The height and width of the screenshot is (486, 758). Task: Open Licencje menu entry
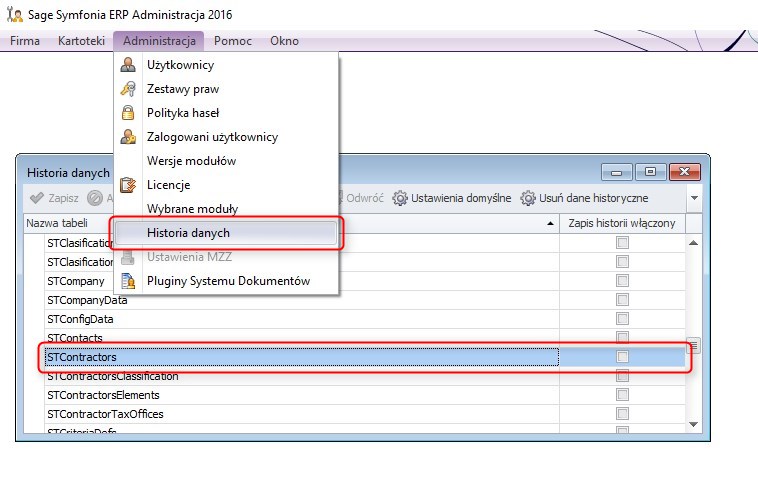(x=226, y=185)
